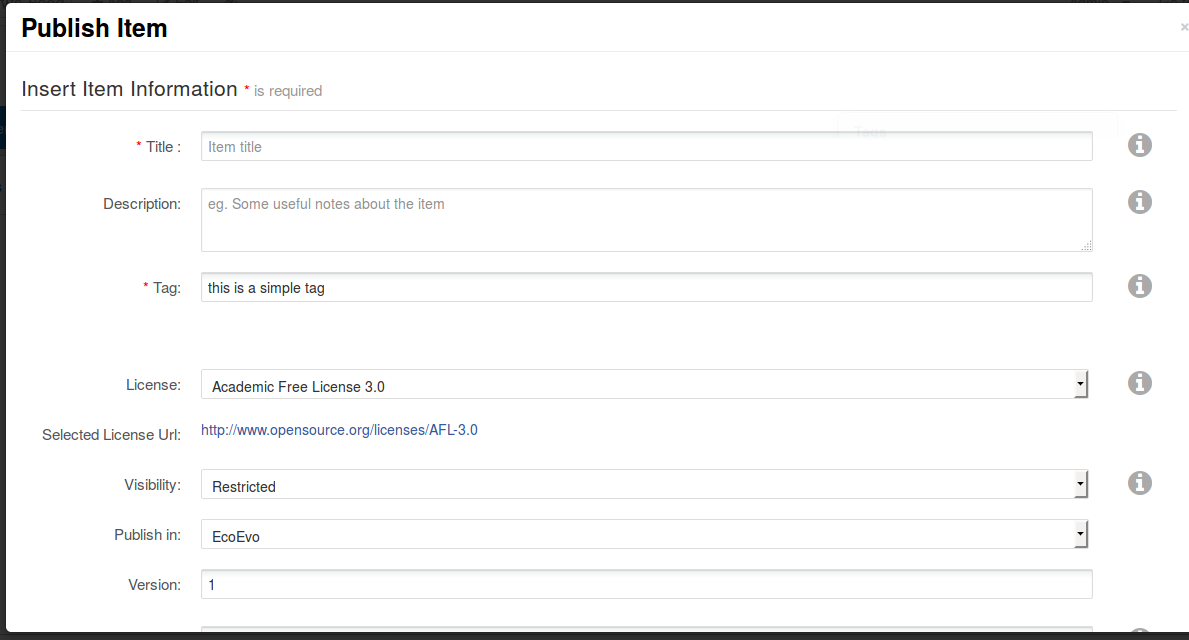
Task: Click the Tag input containing simple tag
Action: (646, 287)
